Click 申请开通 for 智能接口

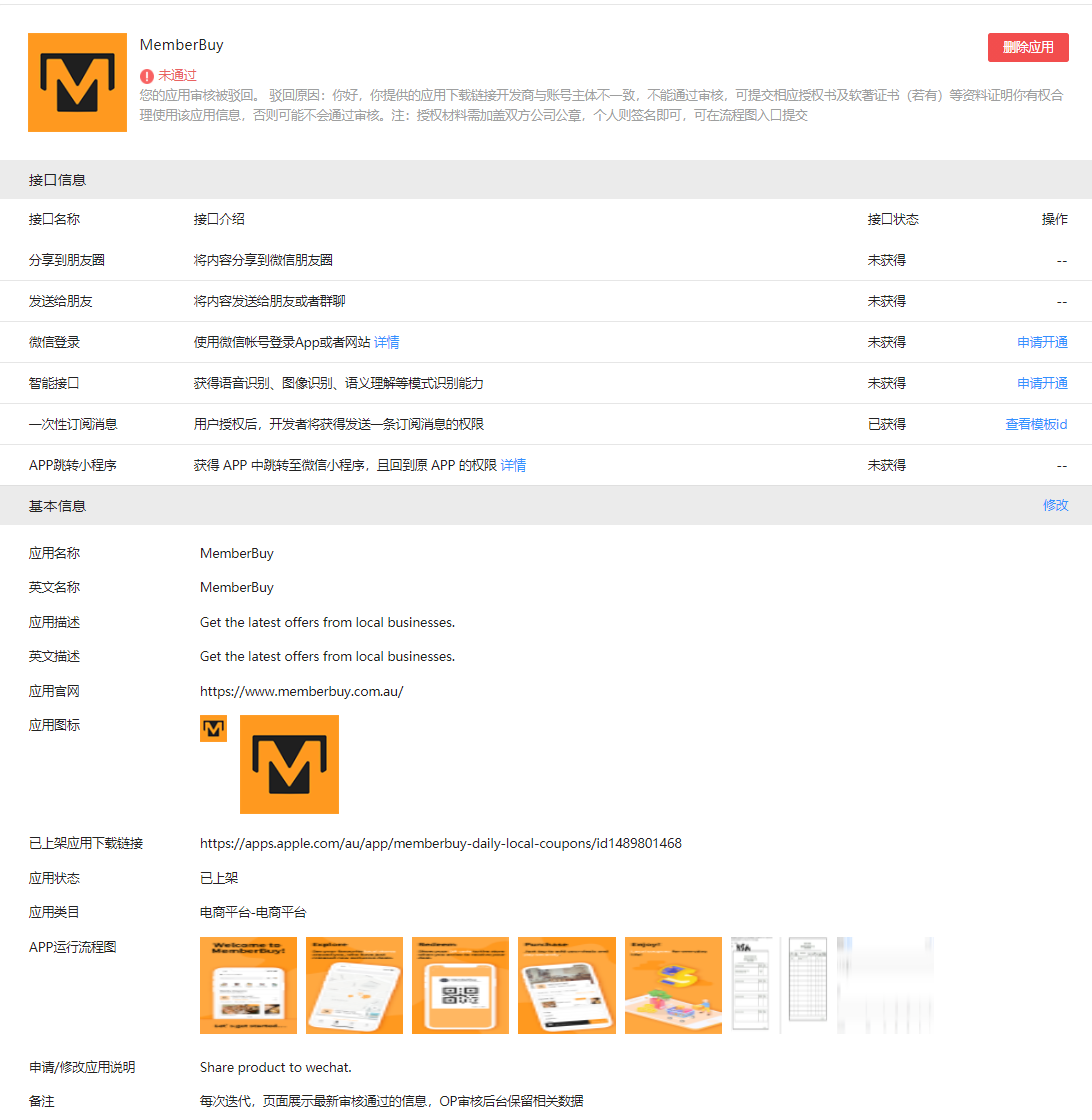(1042, 383)
